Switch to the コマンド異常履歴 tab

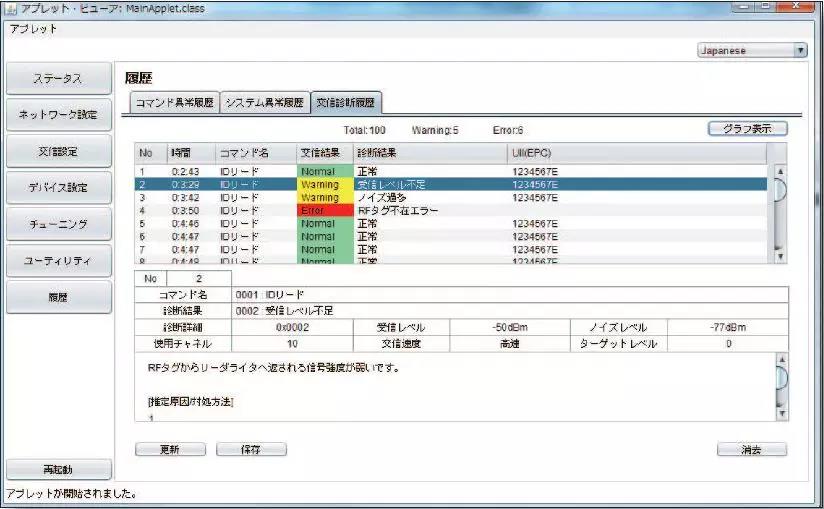coord(175,102)
